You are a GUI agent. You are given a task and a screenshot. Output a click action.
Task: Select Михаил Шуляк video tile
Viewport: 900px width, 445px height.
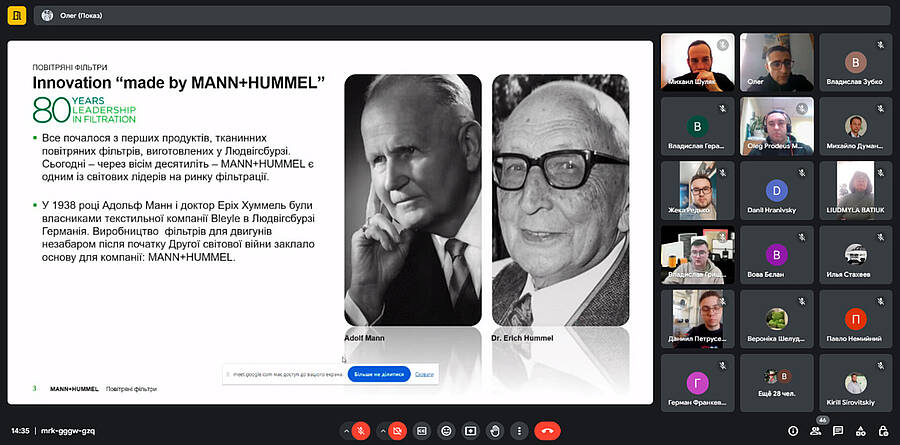click(x=697, y=63)
